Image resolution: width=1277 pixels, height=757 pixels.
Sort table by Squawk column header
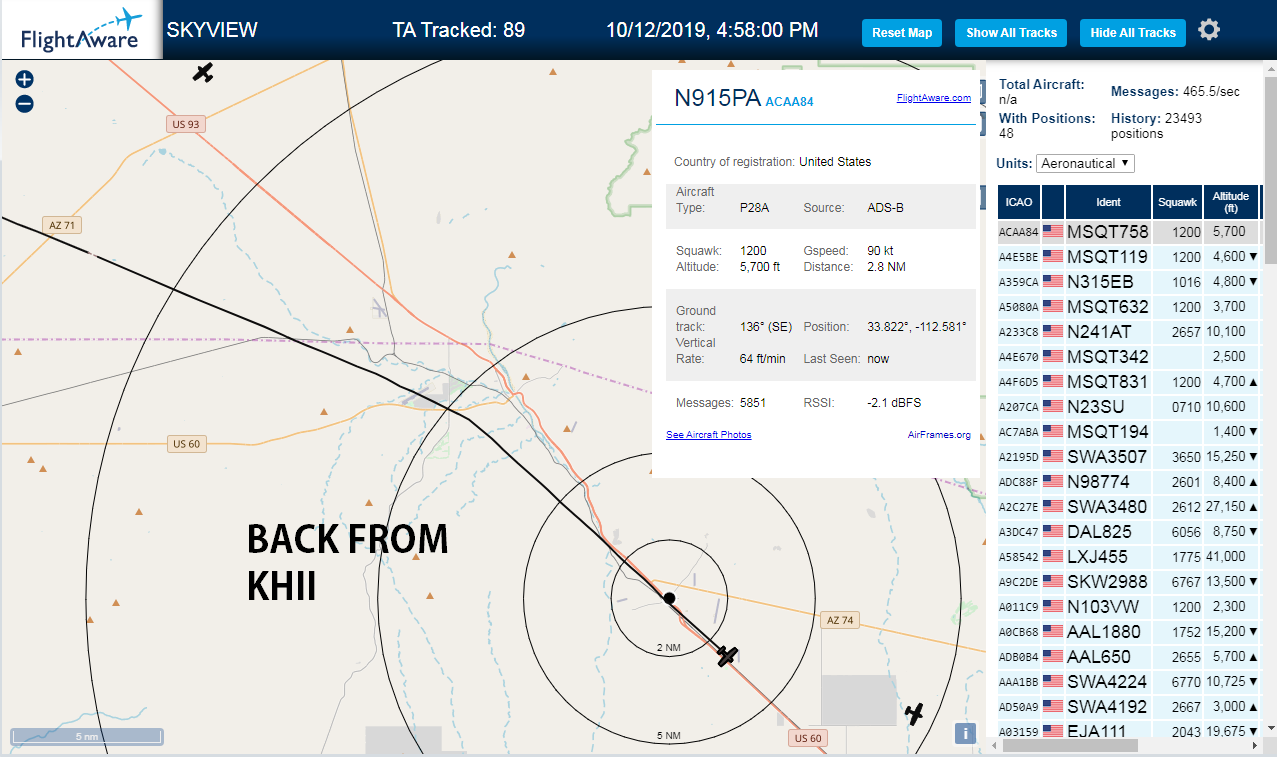[1177, 202]
